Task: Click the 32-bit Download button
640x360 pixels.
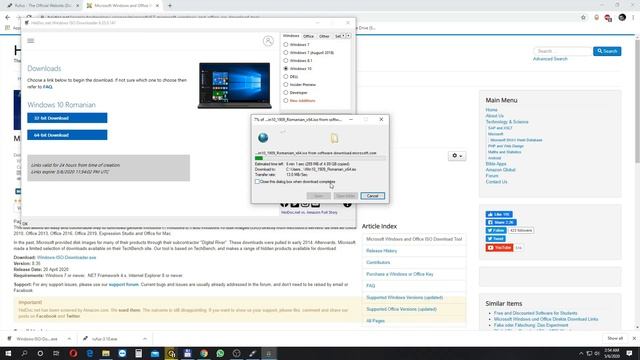Action: coord(67,118)
